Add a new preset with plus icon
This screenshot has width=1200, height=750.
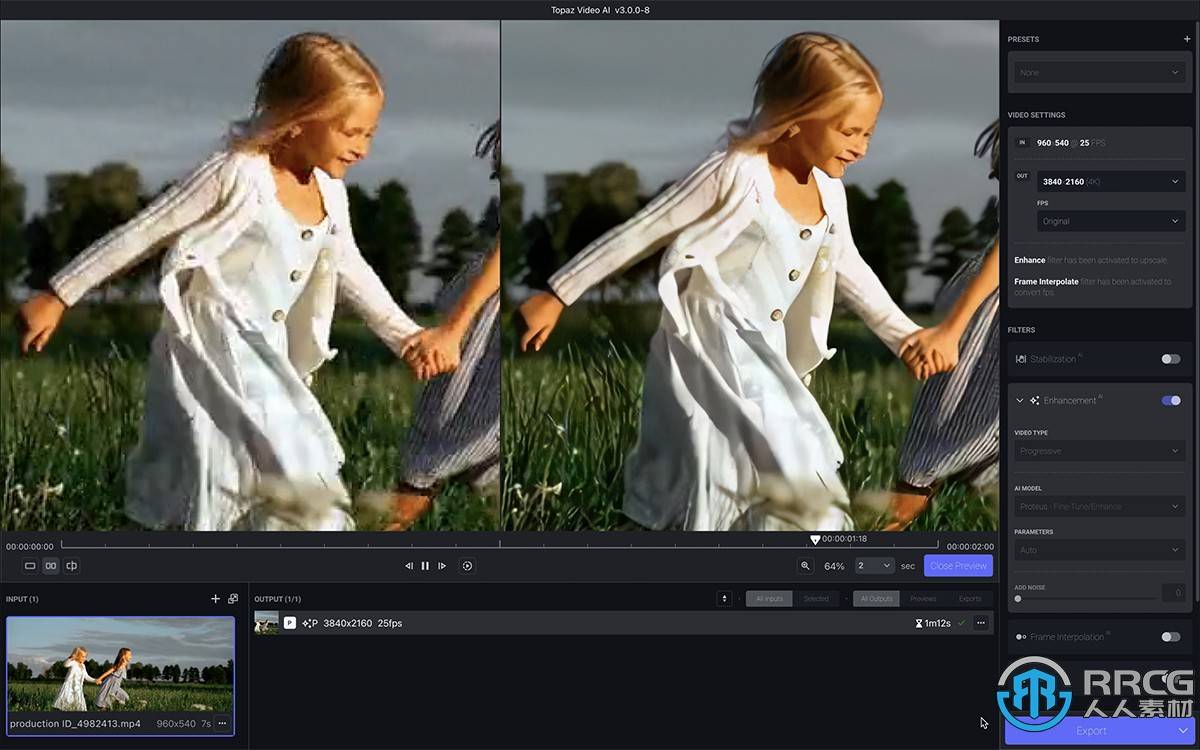(1187, 40)
